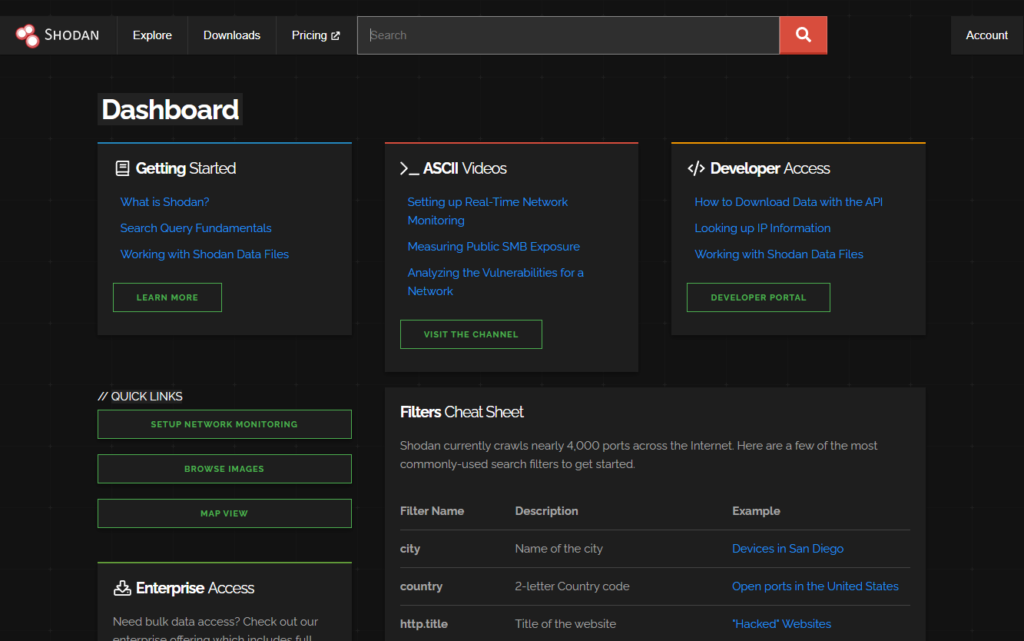Open the Account menu
Viewport: 1024px width, 641px height.
[986, 35]
